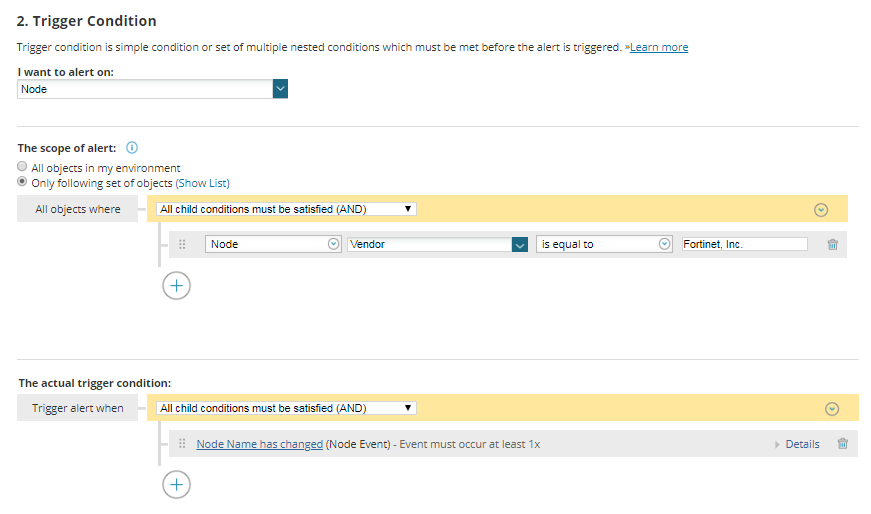The width and height of the screenshot is (871, 514).
Task: Add a new trigger condition with plus button
Action: pyautogui.click(x=177, y=485)
